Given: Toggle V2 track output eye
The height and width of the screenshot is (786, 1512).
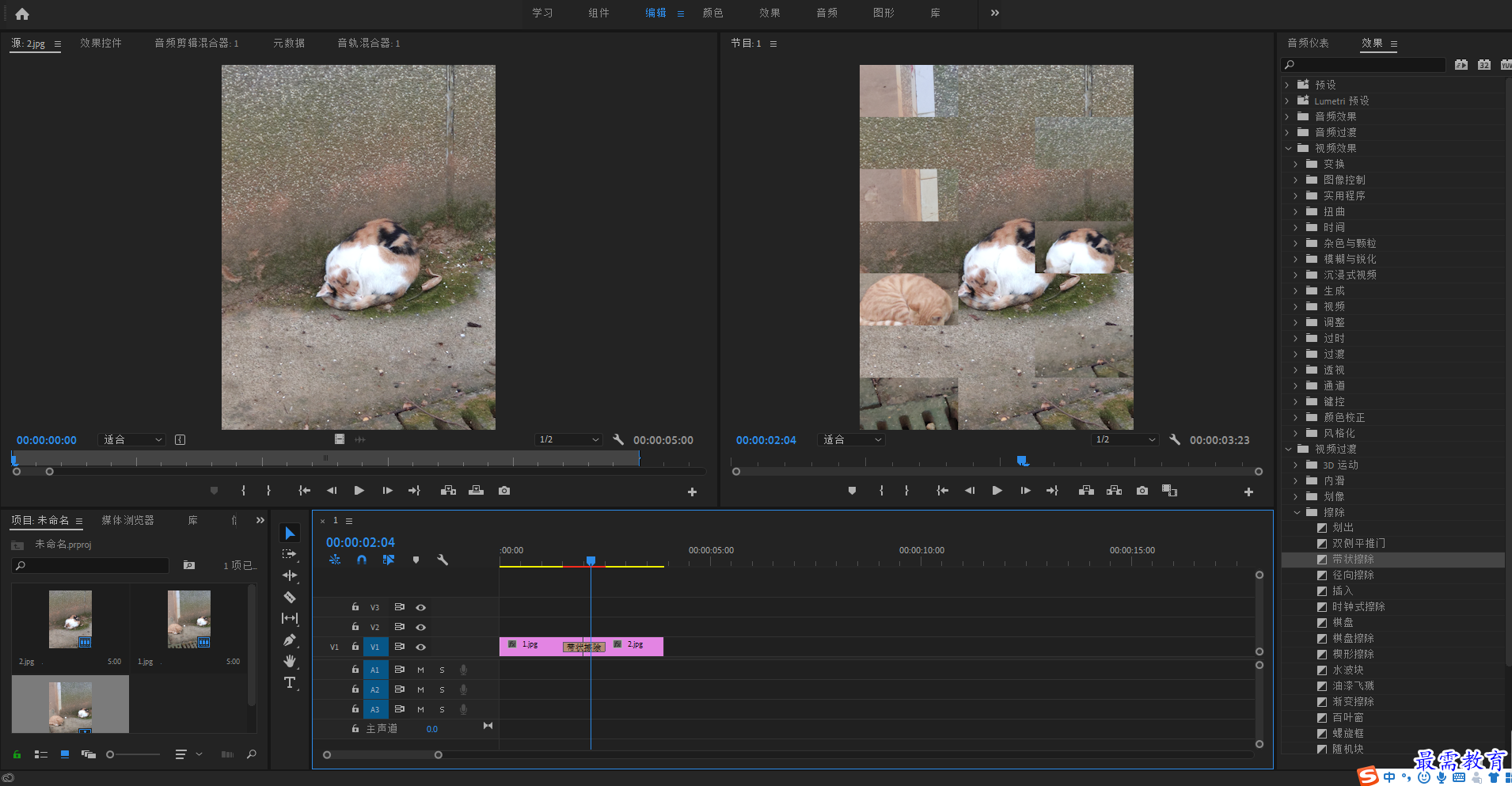Looking at the screenshot, I should click(x=421, y=627).
